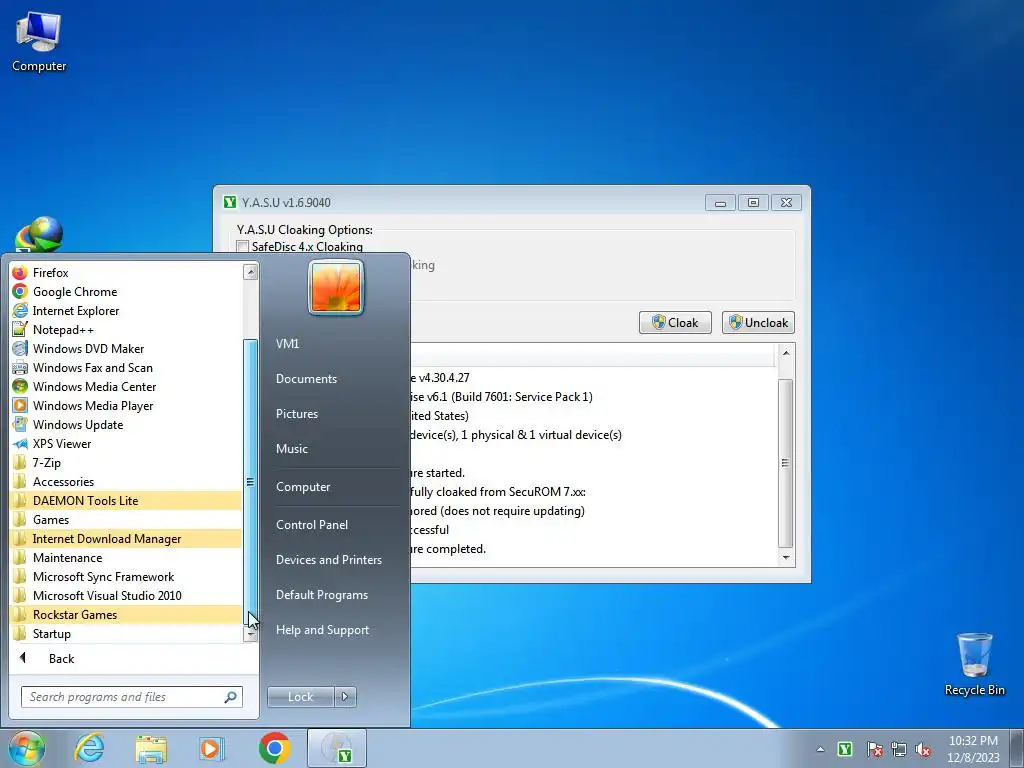
Task: Click the Lock button in the Start menu
Action: [300, 697]
